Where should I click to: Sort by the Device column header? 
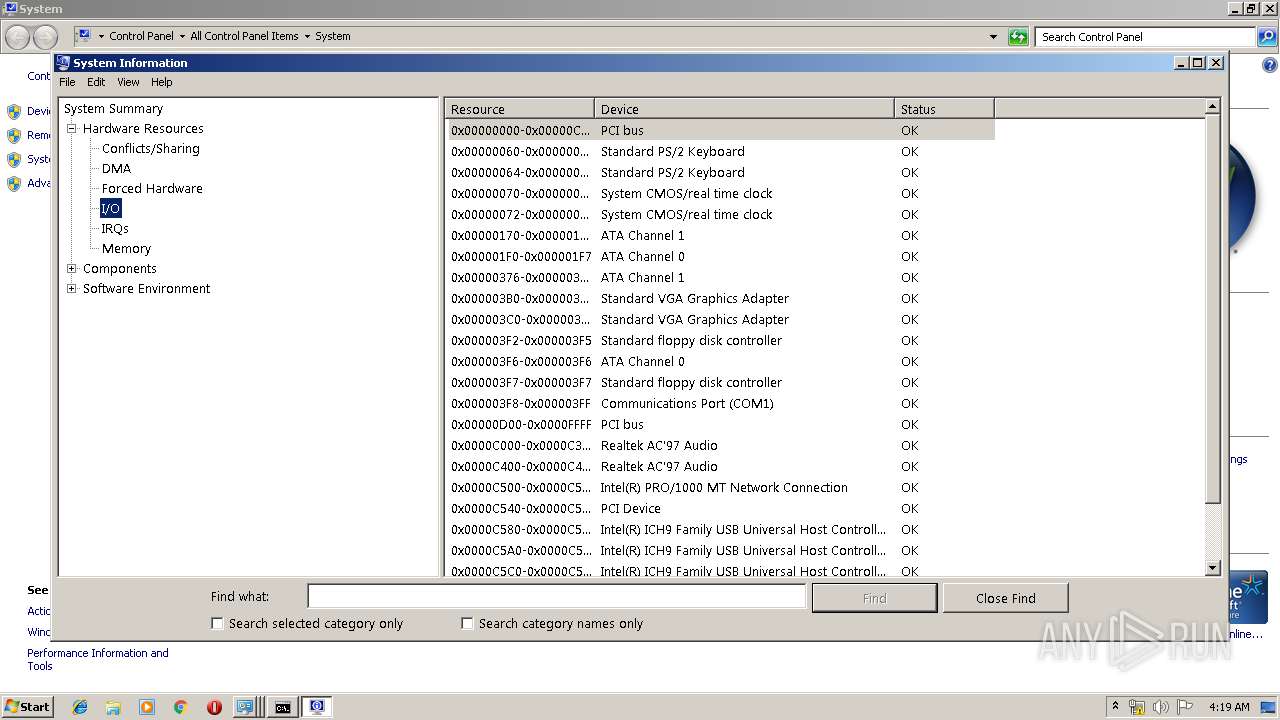click(744, 109)
